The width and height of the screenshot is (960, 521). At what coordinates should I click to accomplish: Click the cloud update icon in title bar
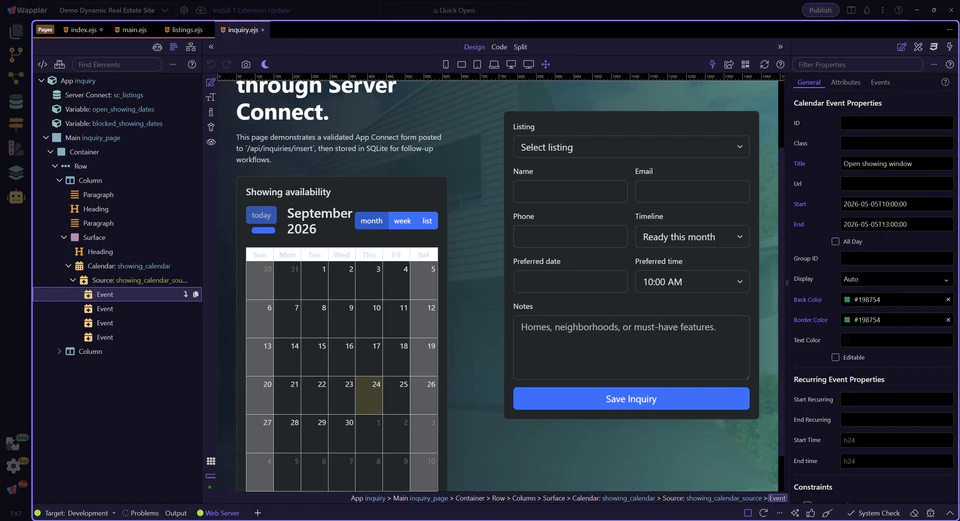pos(201,10)
